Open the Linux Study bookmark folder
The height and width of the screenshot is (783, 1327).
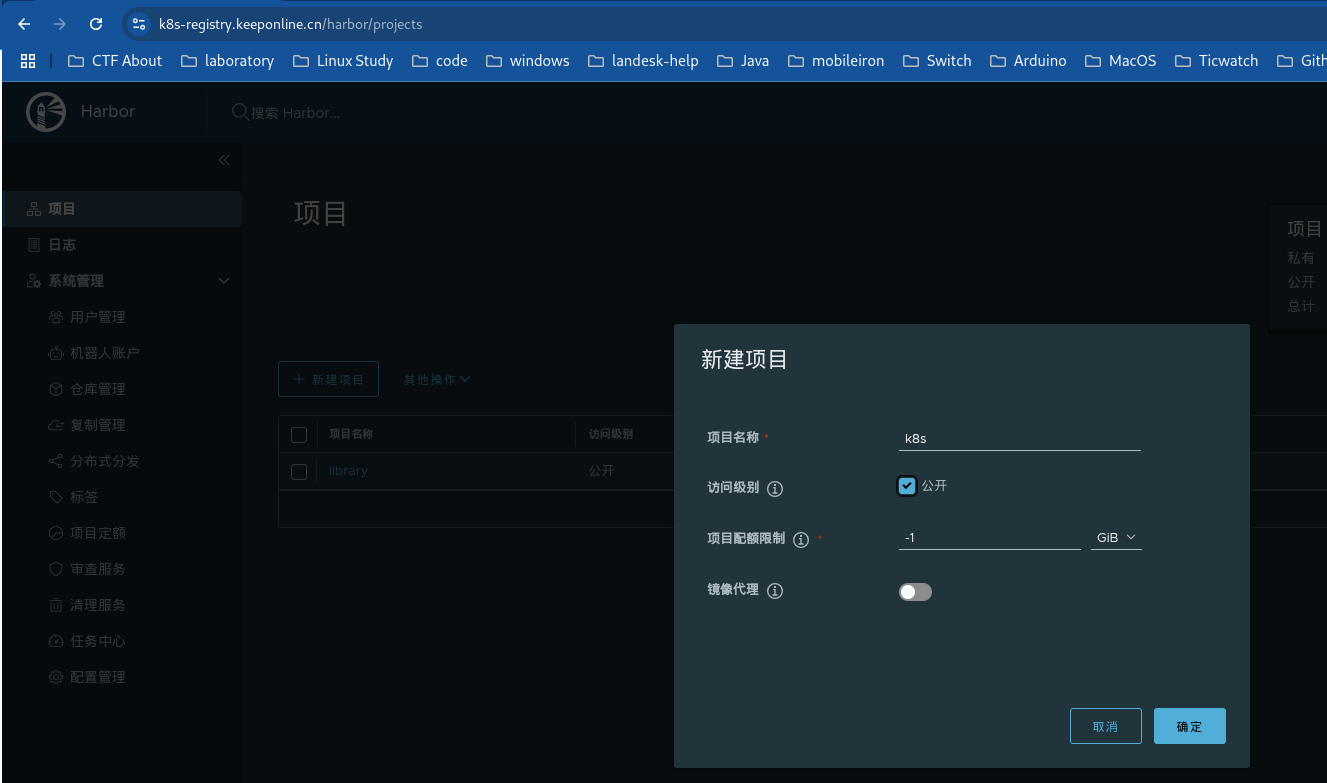(x=343, y=60)
